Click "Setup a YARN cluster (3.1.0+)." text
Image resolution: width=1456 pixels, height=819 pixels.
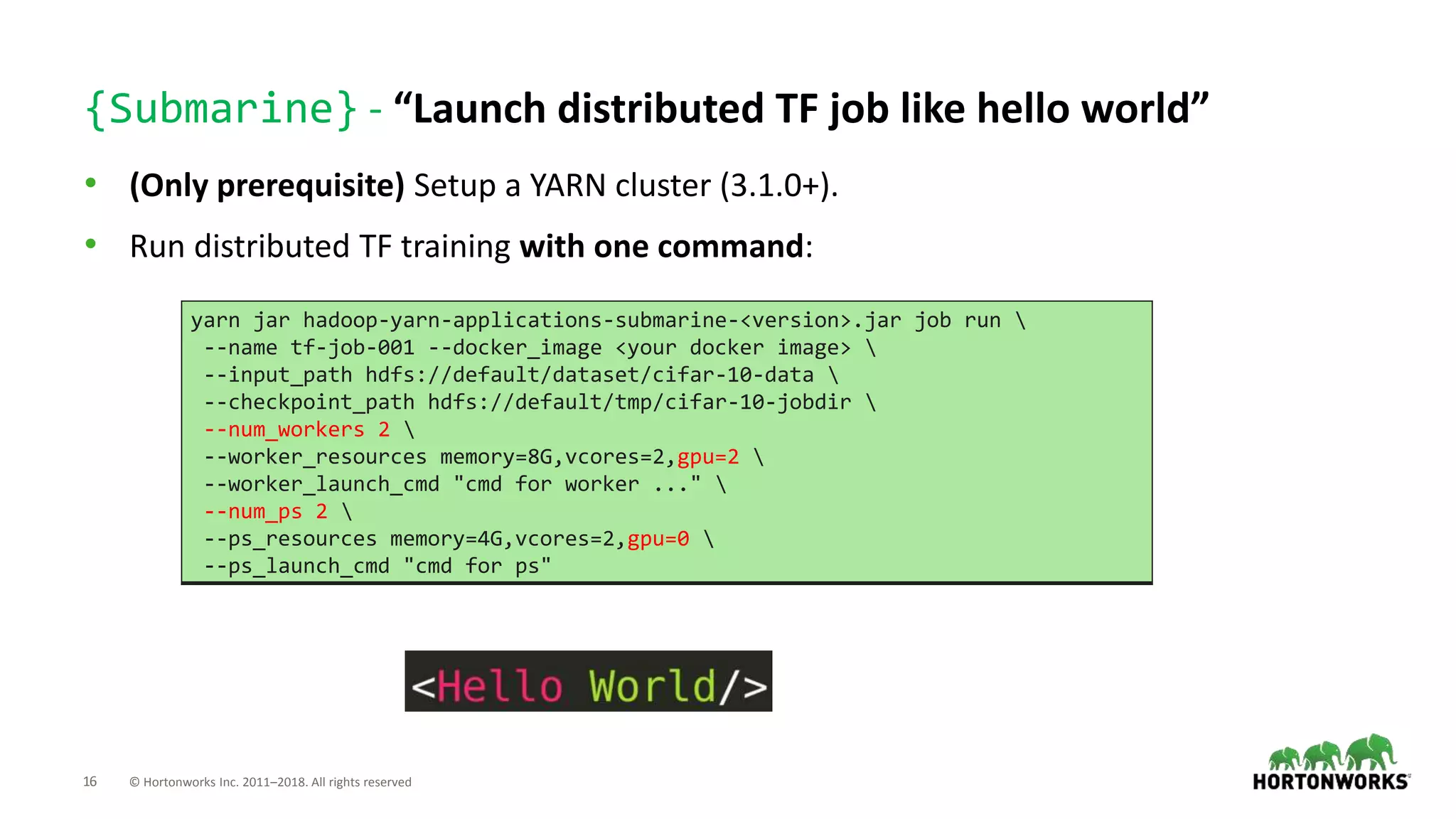pos(626,186)
